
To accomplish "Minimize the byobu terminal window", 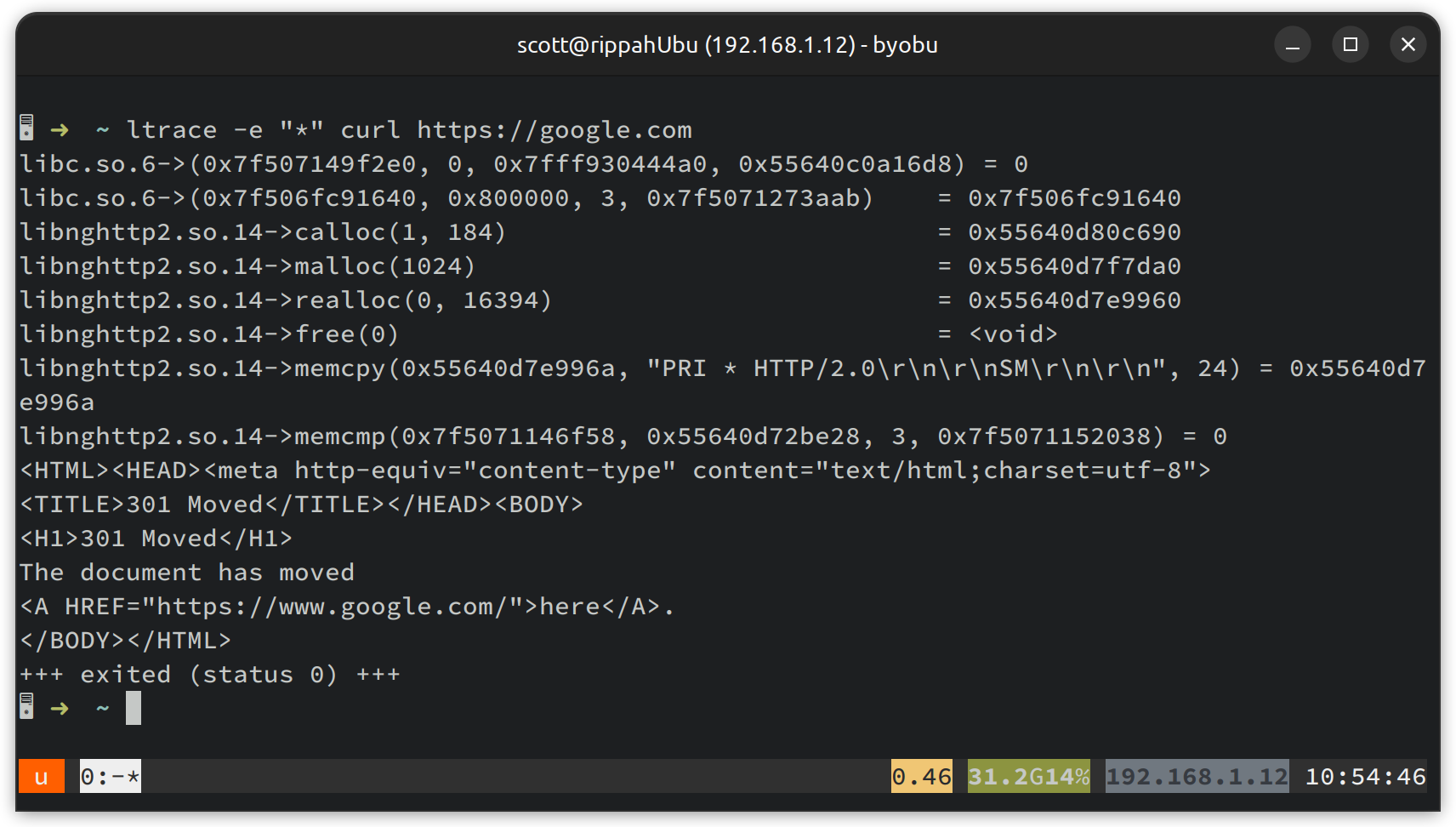I will (1292, 44).
